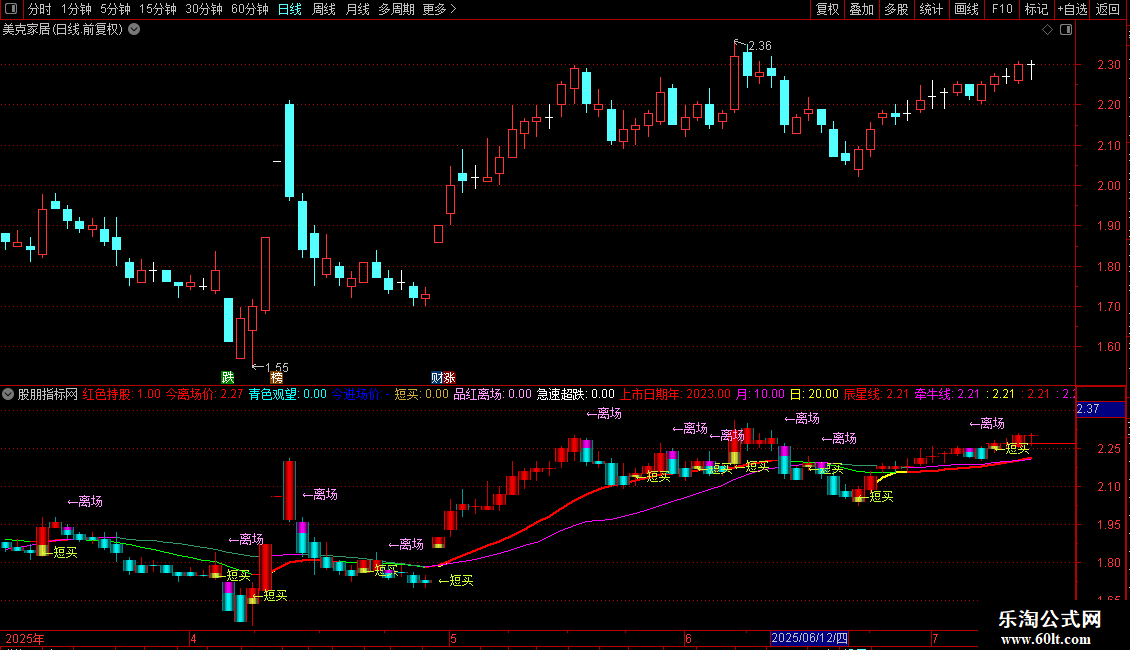Viewport: 1130px width, 650px height.
Task: Open the 复权 adjustment option
Action: click(827, 9)
